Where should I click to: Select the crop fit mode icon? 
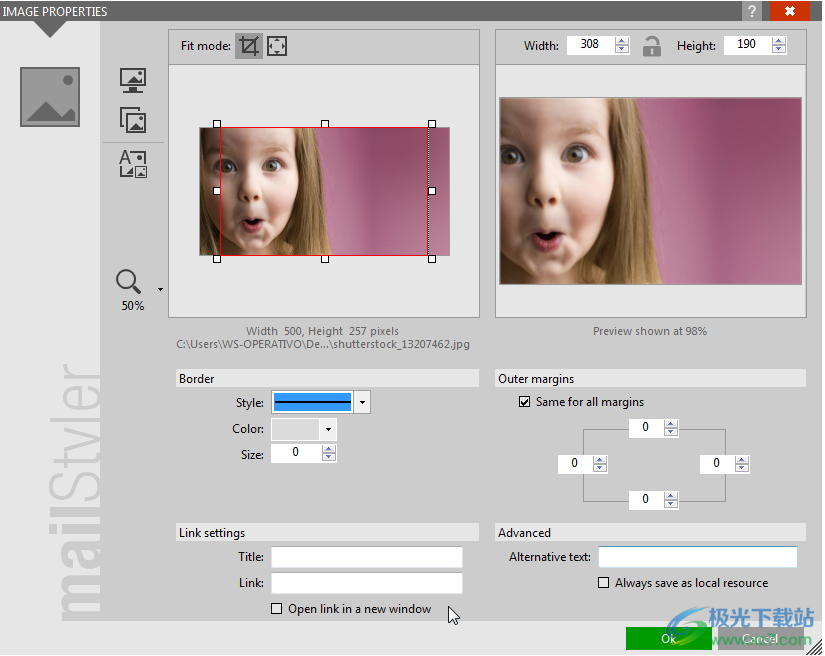pyautogui.click(x=249, y=46)
